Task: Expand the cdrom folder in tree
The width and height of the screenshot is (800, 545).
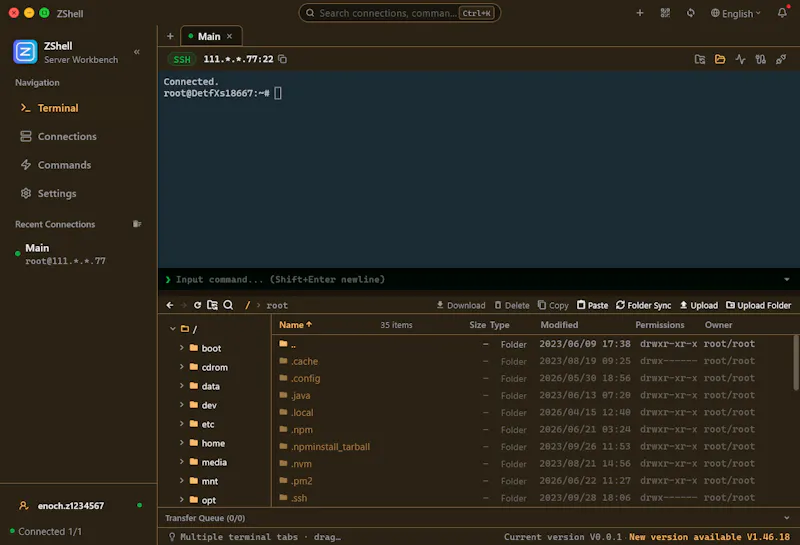Action: pyautogui.click(x=182, y=366)
